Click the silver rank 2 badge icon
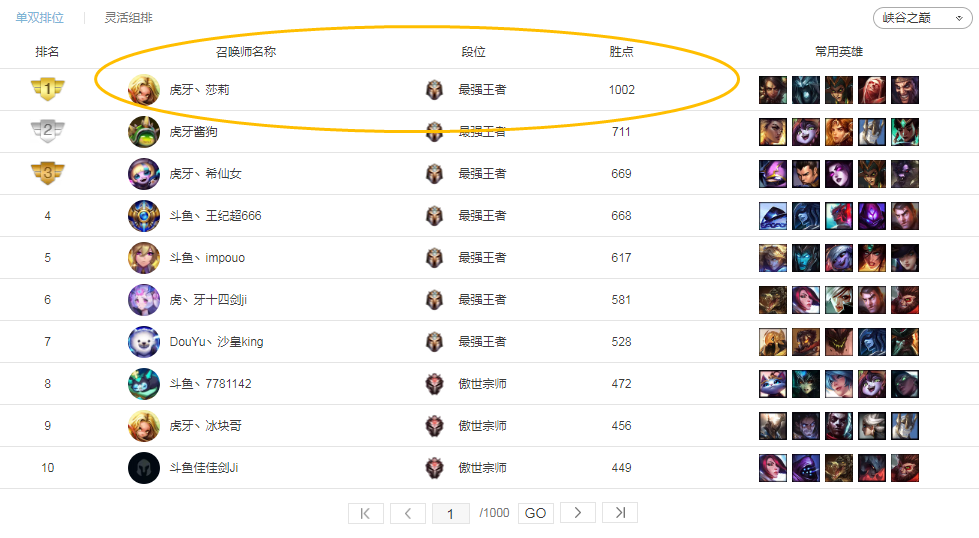 click(47, 131)
